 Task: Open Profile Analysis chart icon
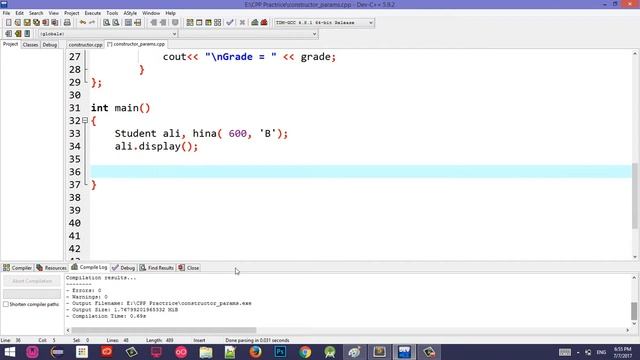coord(255,23)
